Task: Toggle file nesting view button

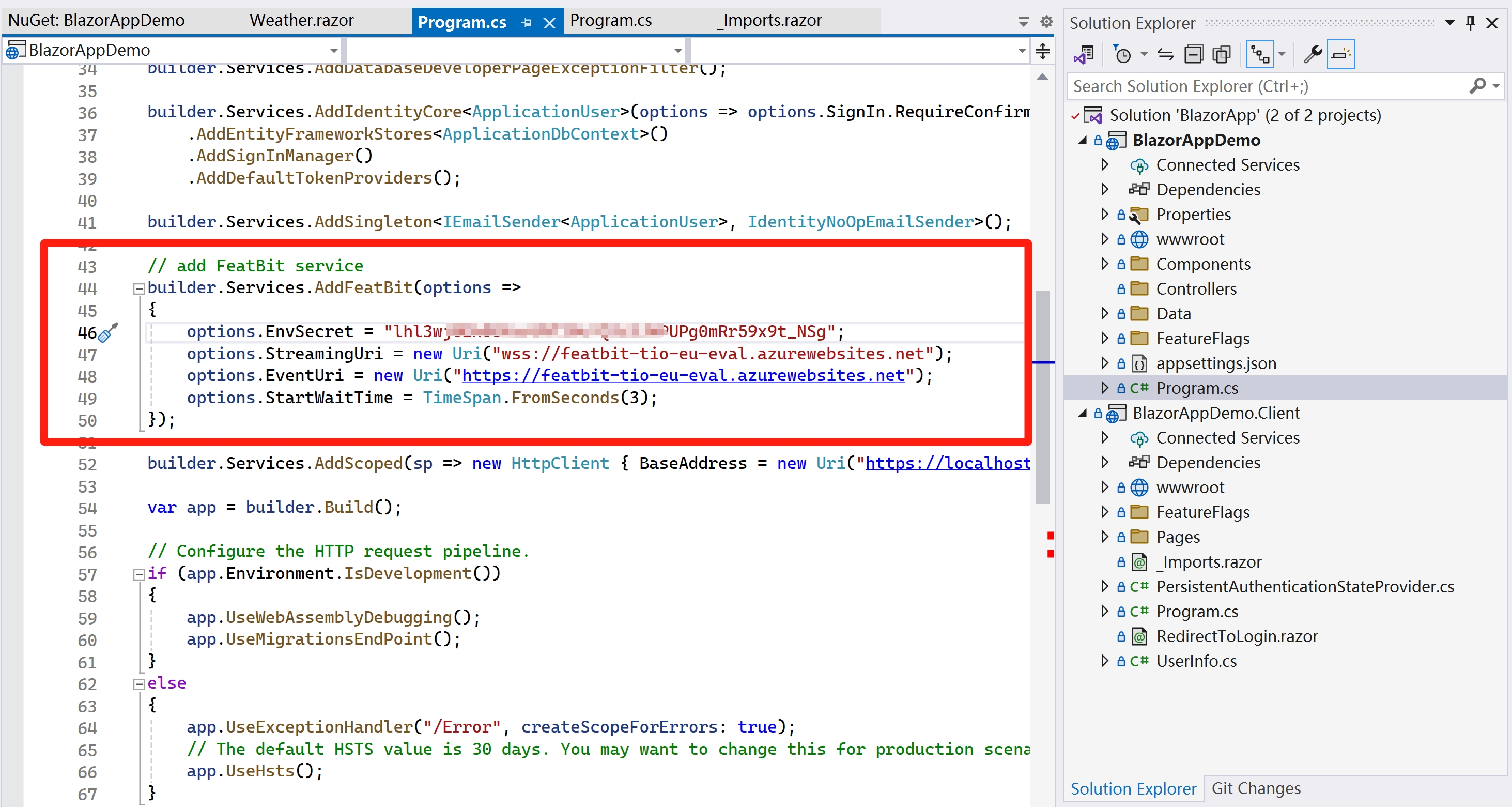Action: tap(1260, 55)
